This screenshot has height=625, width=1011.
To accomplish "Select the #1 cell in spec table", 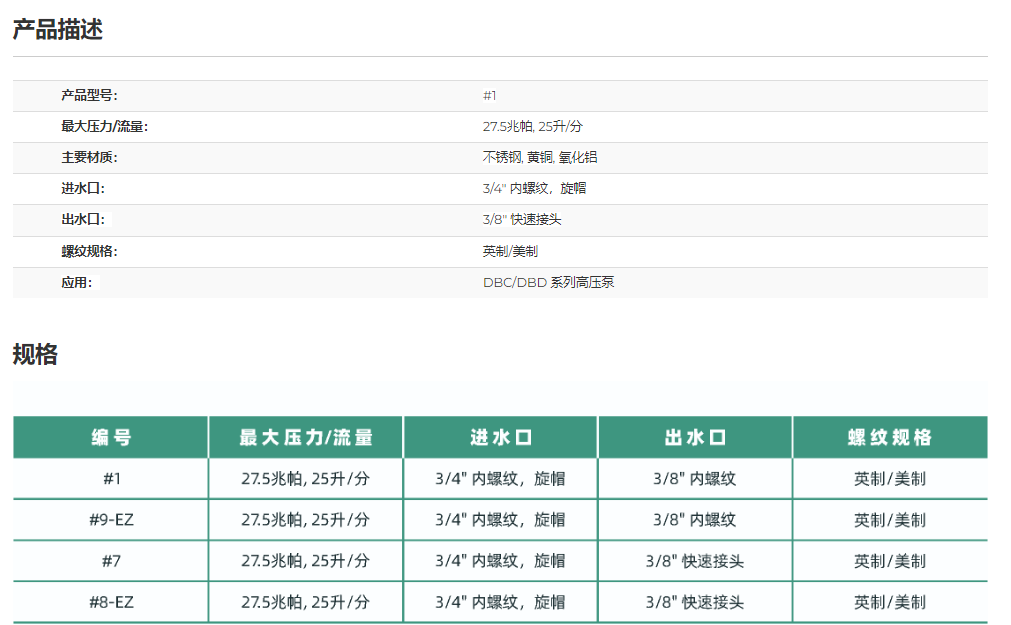I will (111, 479).
